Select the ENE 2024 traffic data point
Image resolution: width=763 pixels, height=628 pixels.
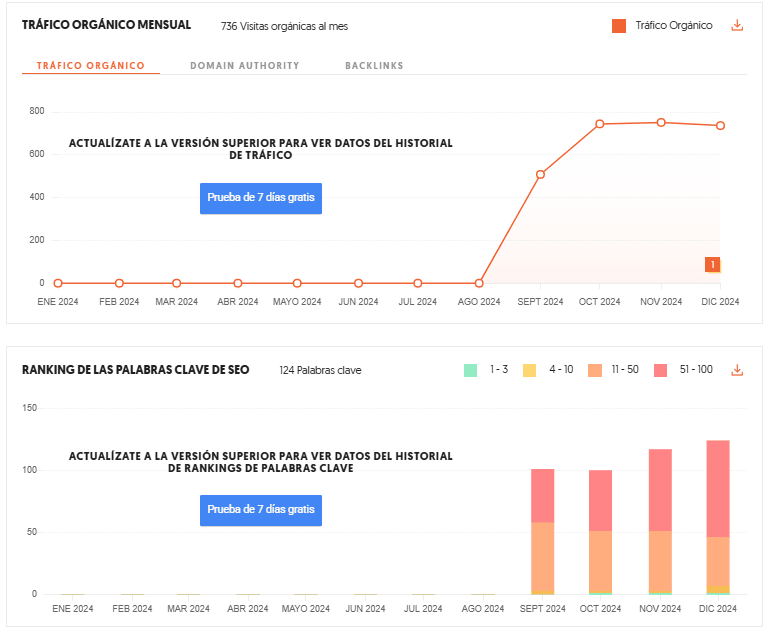58,283
